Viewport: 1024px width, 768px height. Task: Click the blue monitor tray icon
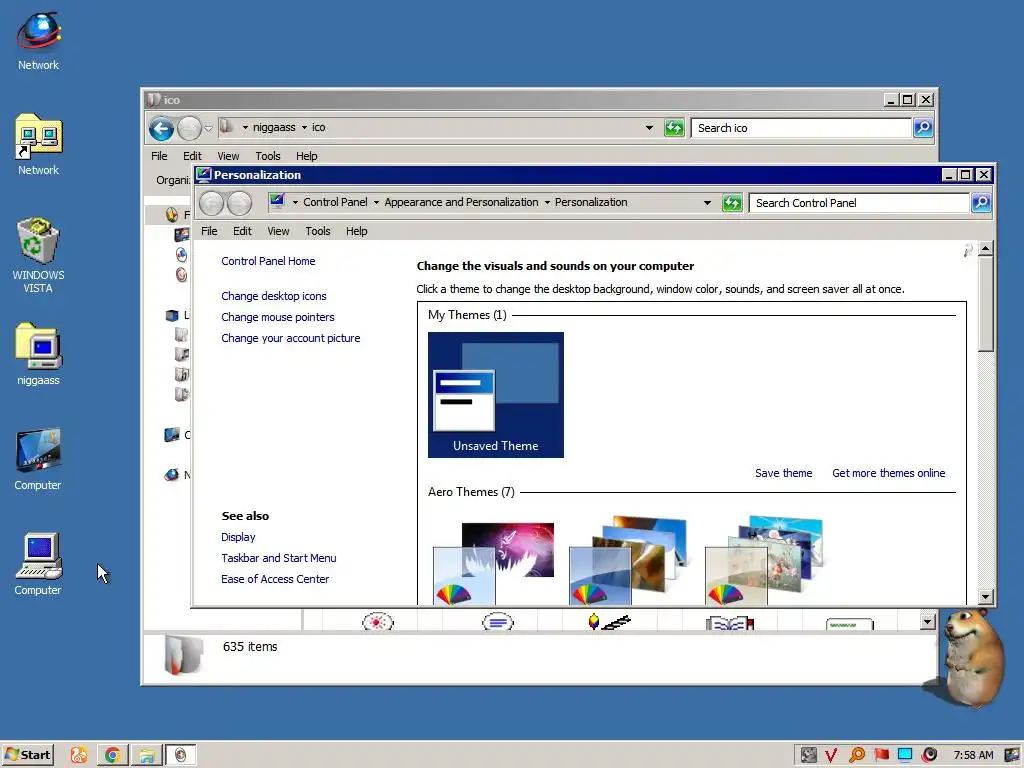pos(905,755)
